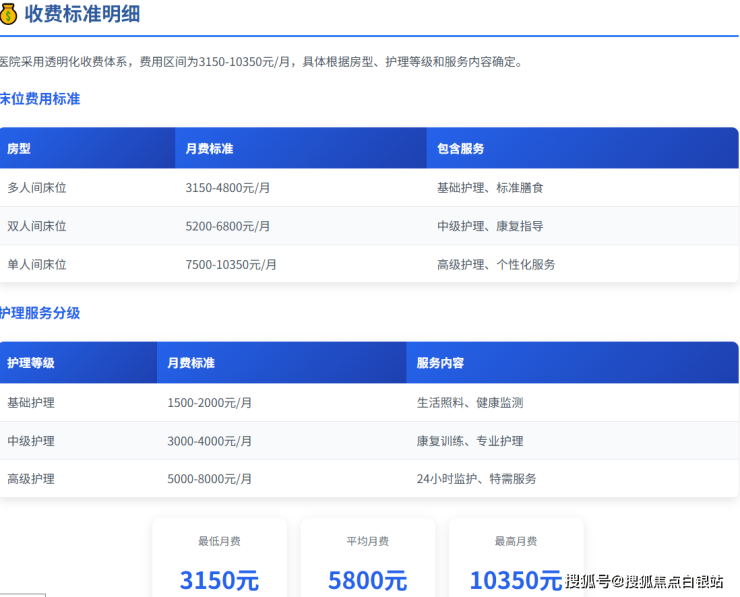Select the 床位费用标准 section heading
Screen dimensions: 740x597
point(40,99)
